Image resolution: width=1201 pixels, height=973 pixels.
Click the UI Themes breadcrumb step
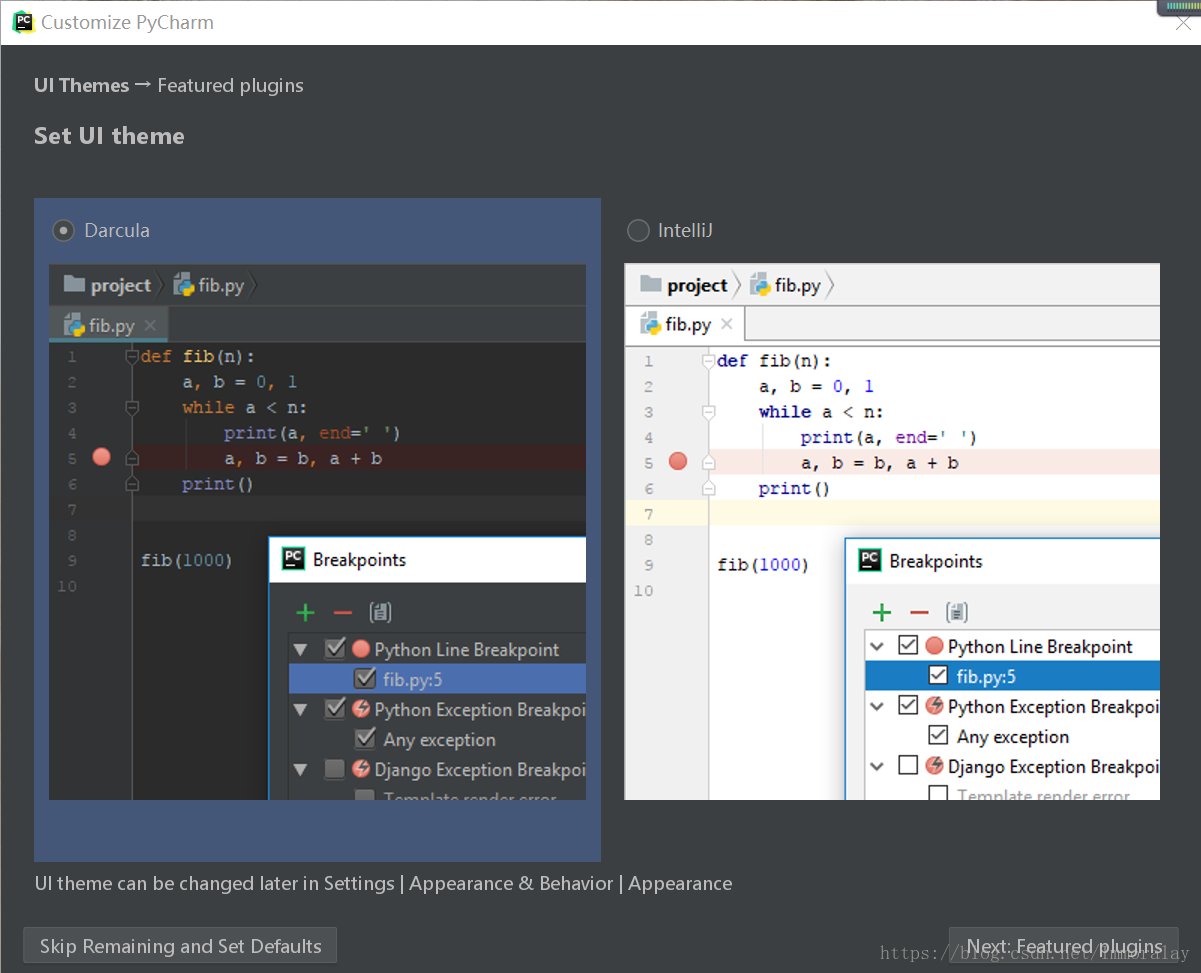coord(81,85)
